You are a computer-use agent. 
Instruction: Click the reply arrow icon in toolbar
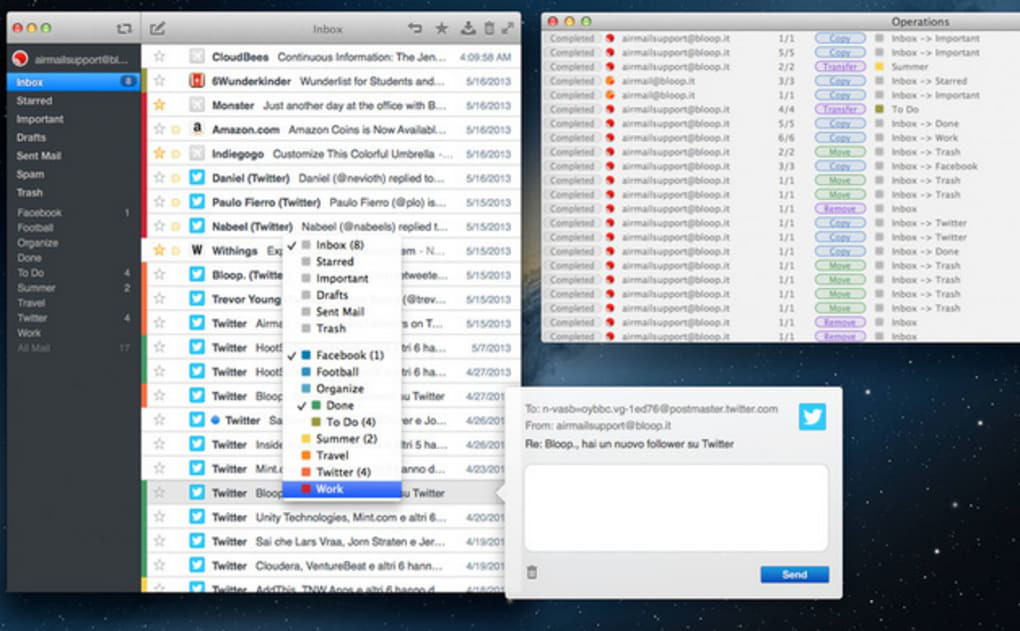(x=414, y=28)
